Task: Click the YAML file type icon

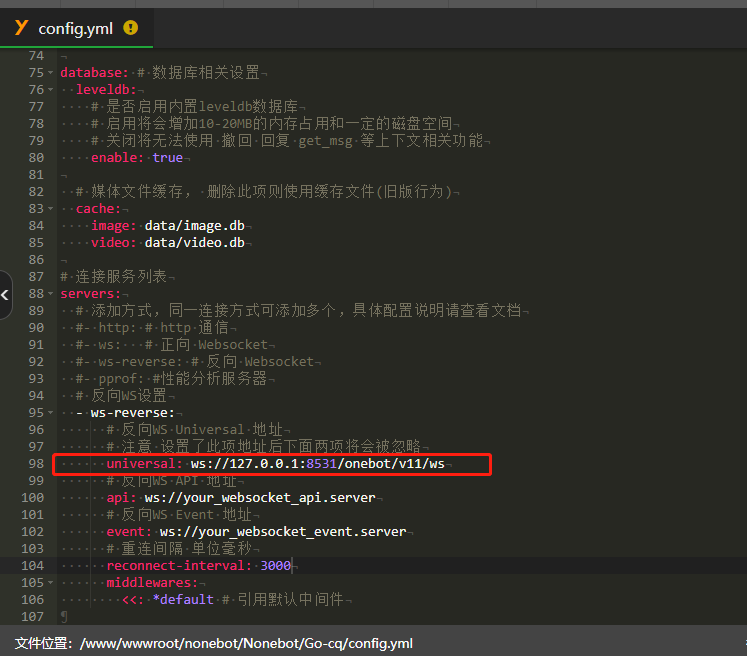Action: [x=21, y=28]
